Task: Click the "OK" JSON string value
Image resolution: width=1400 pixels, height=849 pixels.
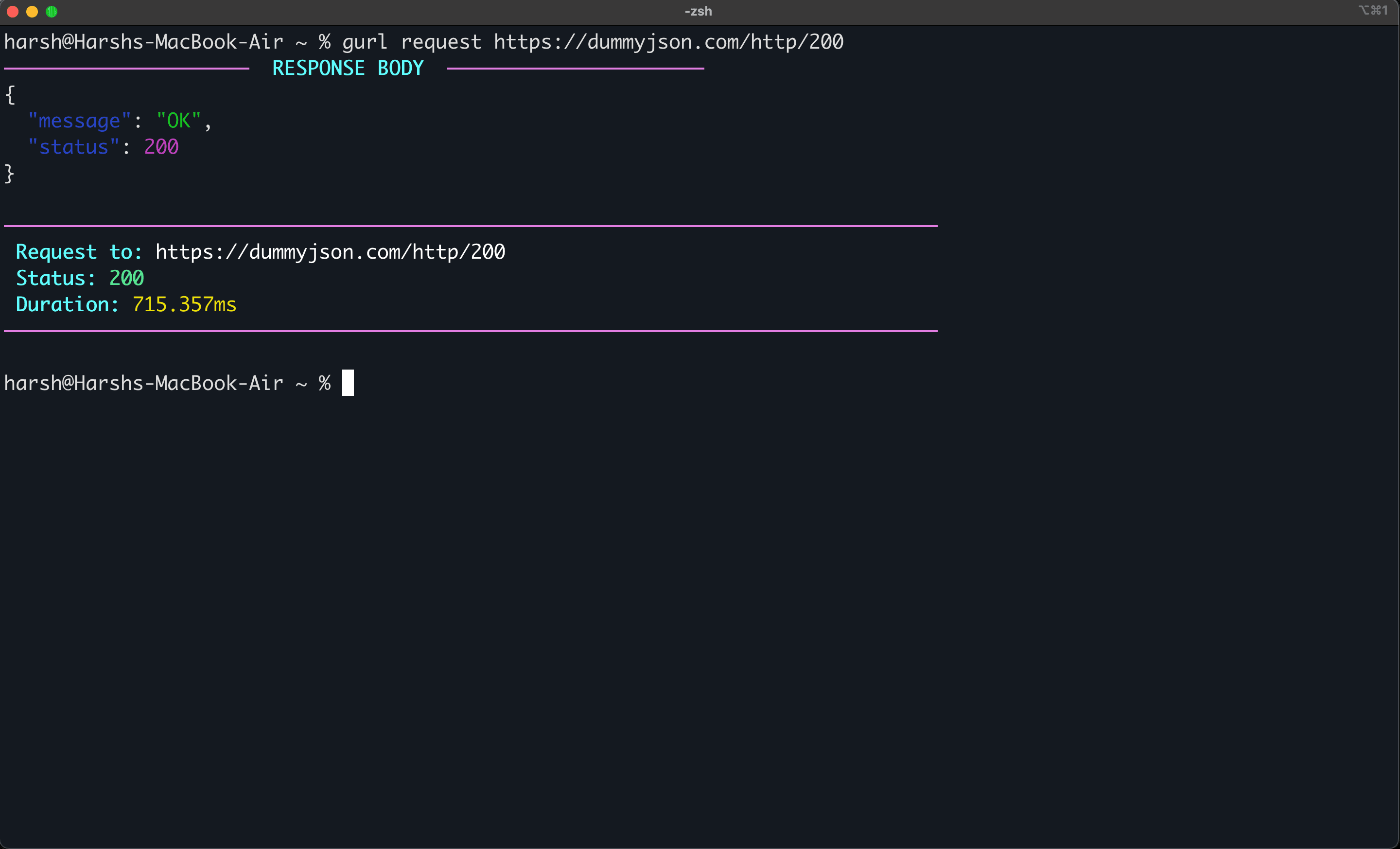Action: [178, 121]
